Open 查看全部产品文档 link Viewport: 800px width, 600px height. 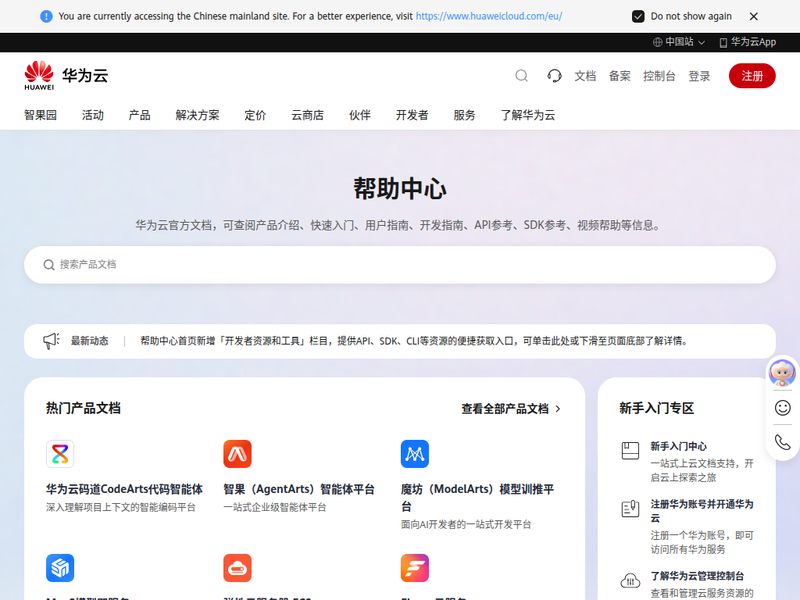505,409
